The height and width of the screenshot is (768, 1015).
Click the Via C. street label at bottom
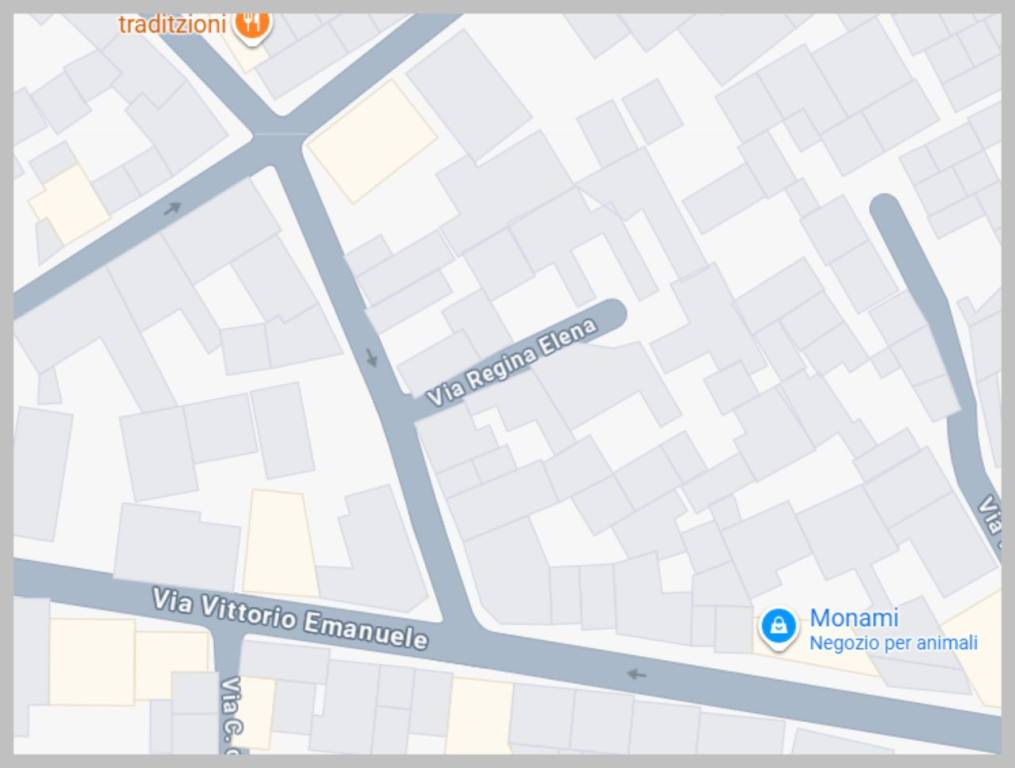[x=230, y=715]
